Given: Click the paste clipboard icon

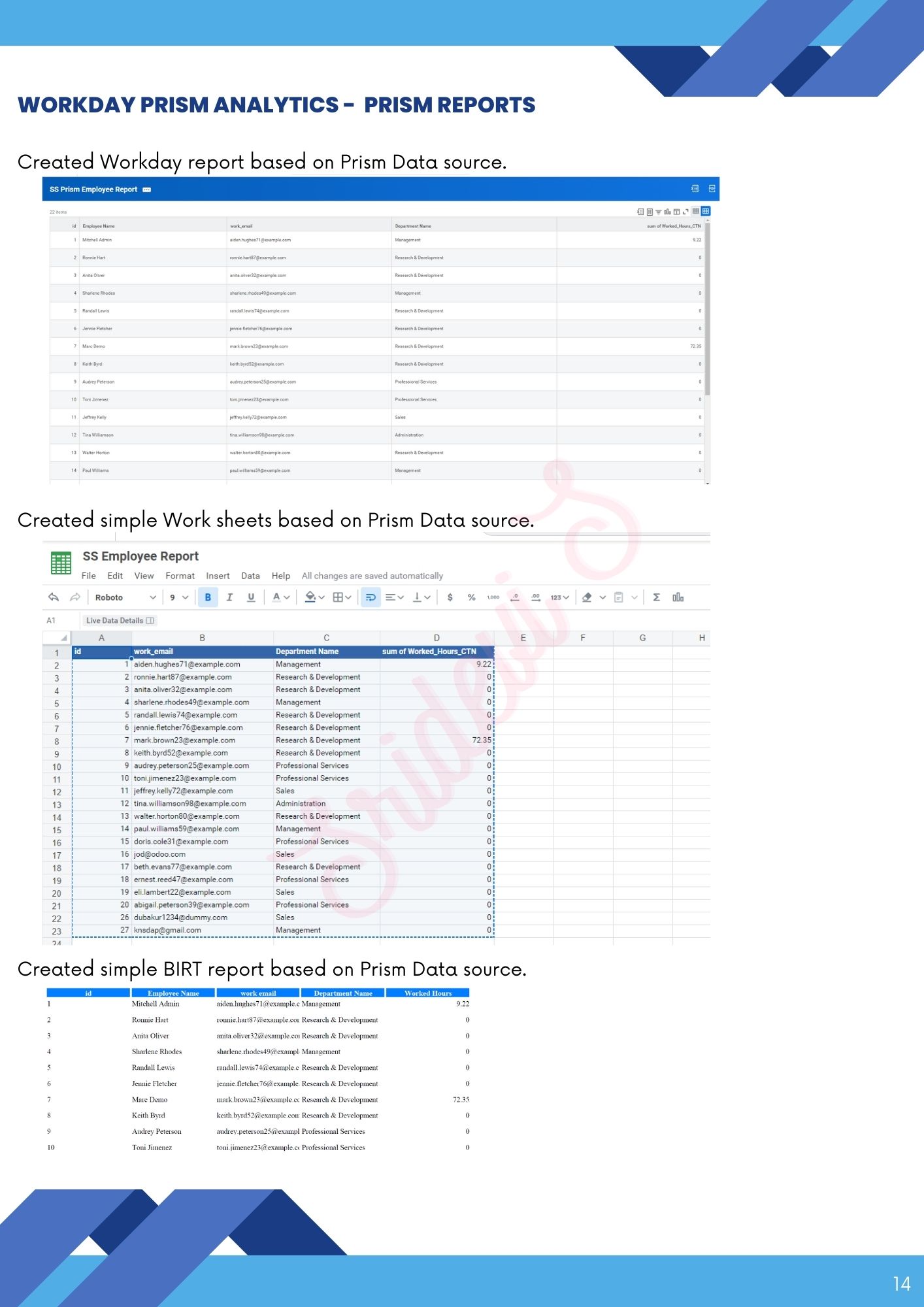Looking at the screenshot, I should (619, 597).
